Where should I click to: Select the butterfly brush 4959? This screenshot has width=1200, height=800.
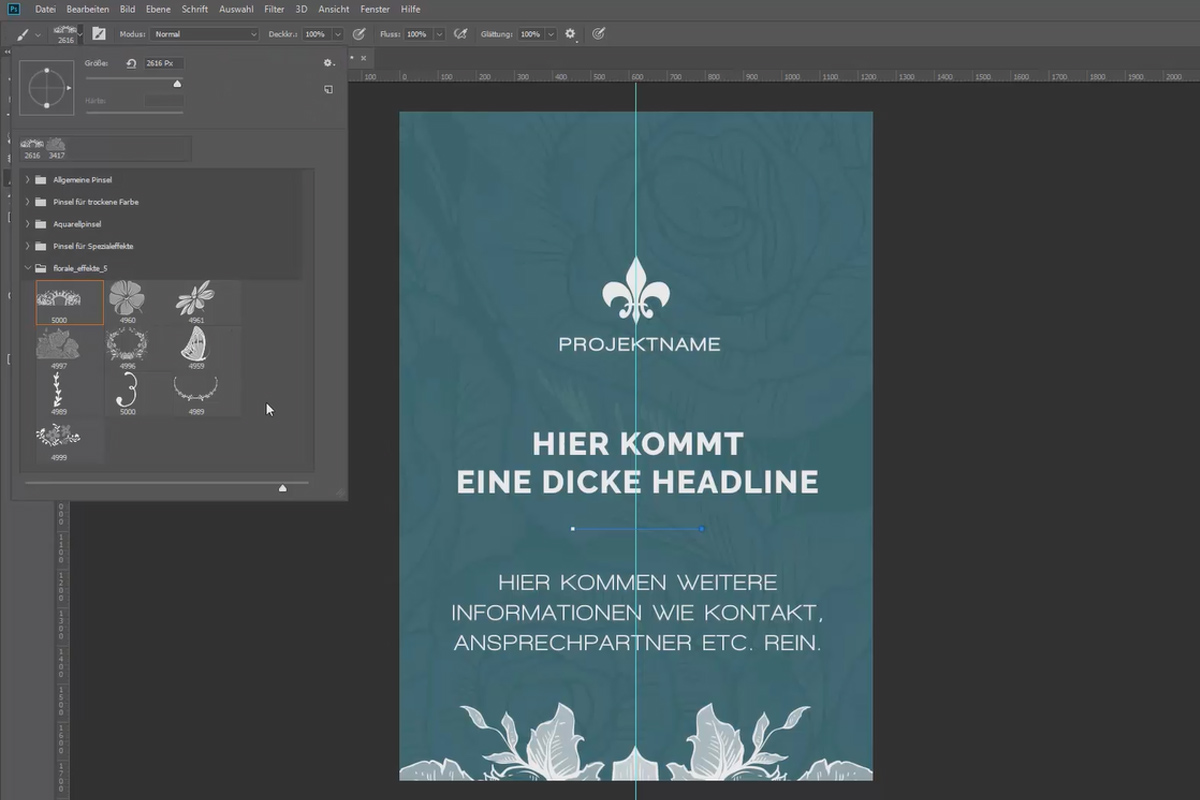pos(196,348)
